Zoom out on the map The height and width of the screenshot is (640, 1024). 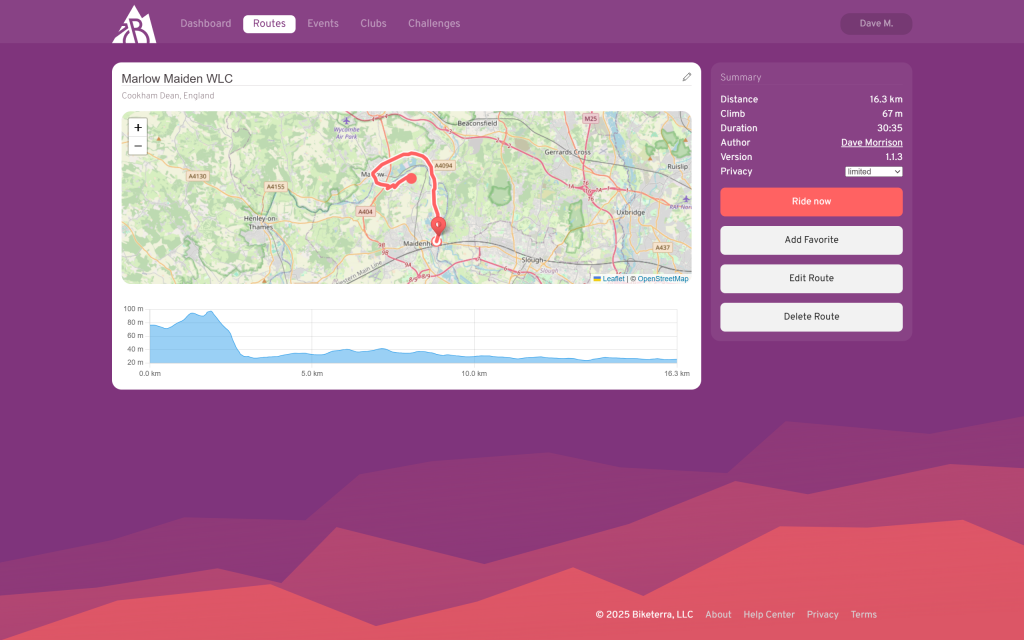[138, 146]
